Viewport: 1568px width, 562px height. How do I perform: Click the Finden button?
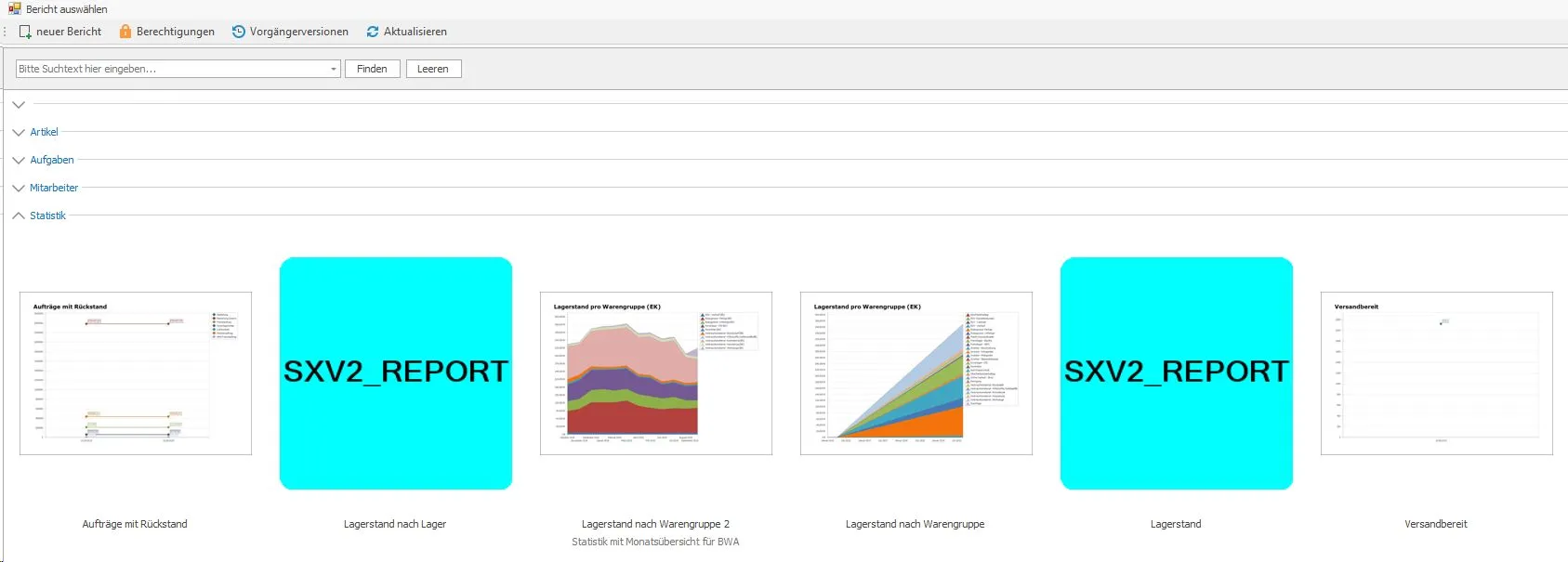tap(372, 69)
